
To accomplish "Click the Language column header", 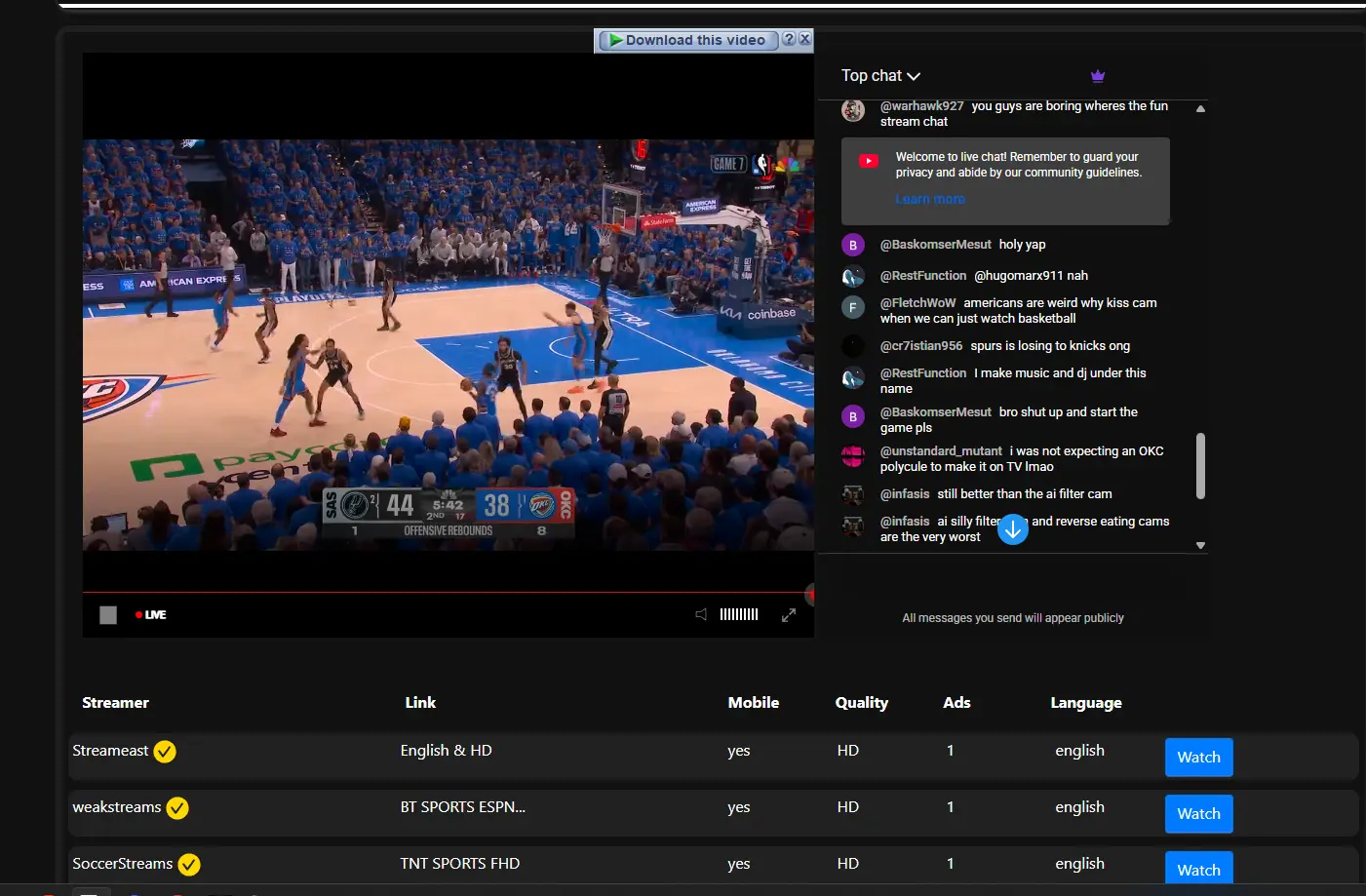I will point(1086,703).
